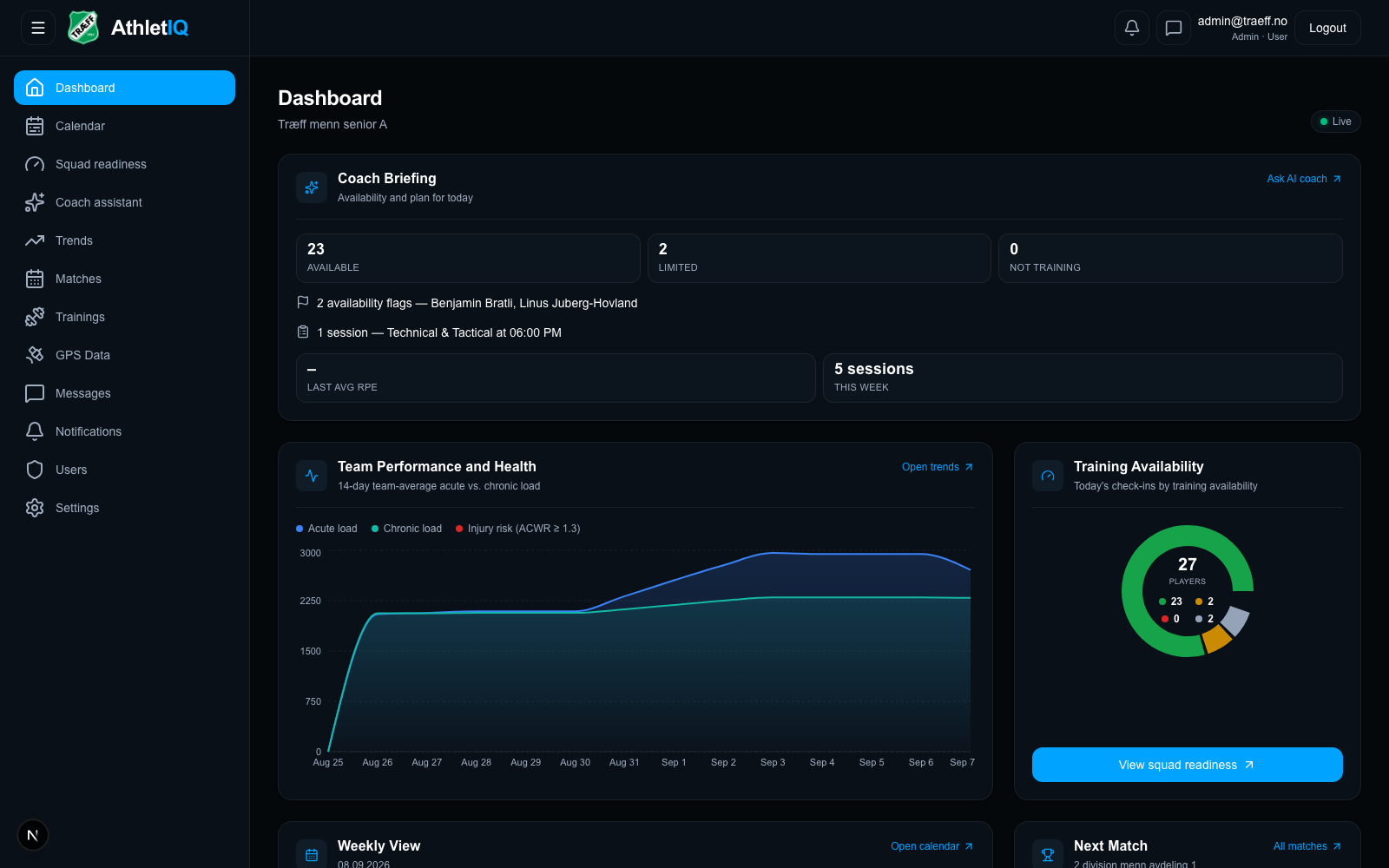Follow the Open trends link
Viewport: 1389px width, 868px height.
[938, 467]
